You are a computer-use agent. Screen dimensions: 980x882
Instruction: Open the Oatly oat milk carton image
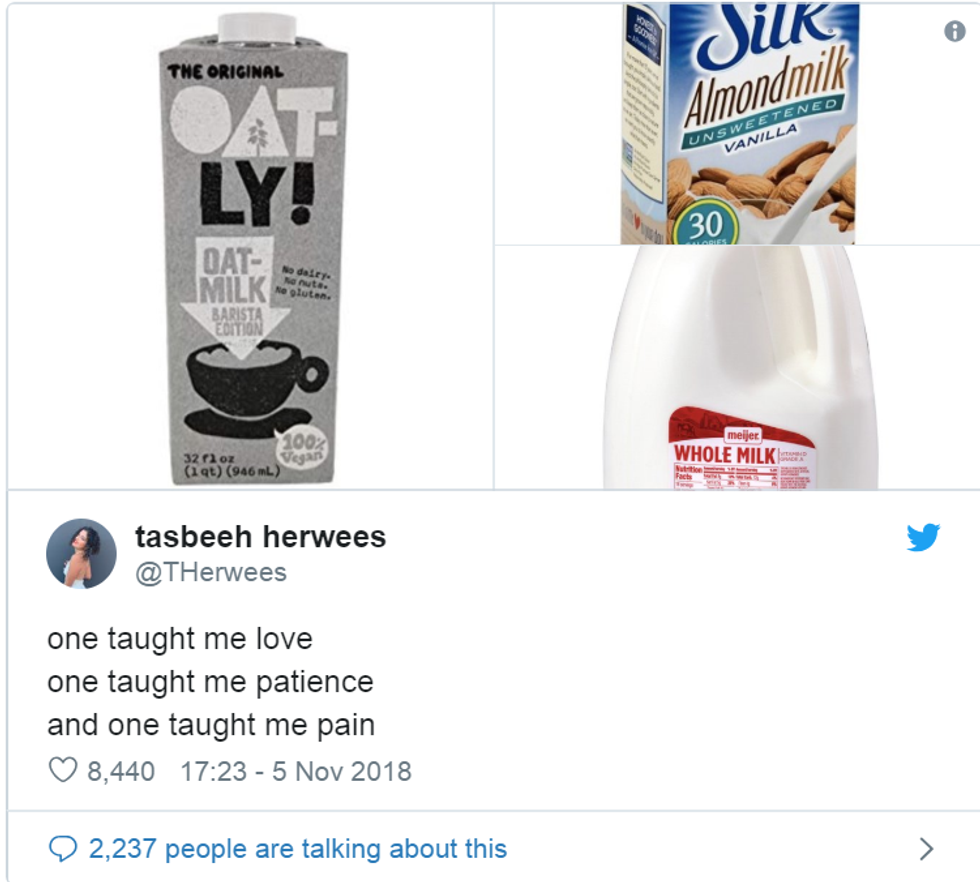point(251,246)
